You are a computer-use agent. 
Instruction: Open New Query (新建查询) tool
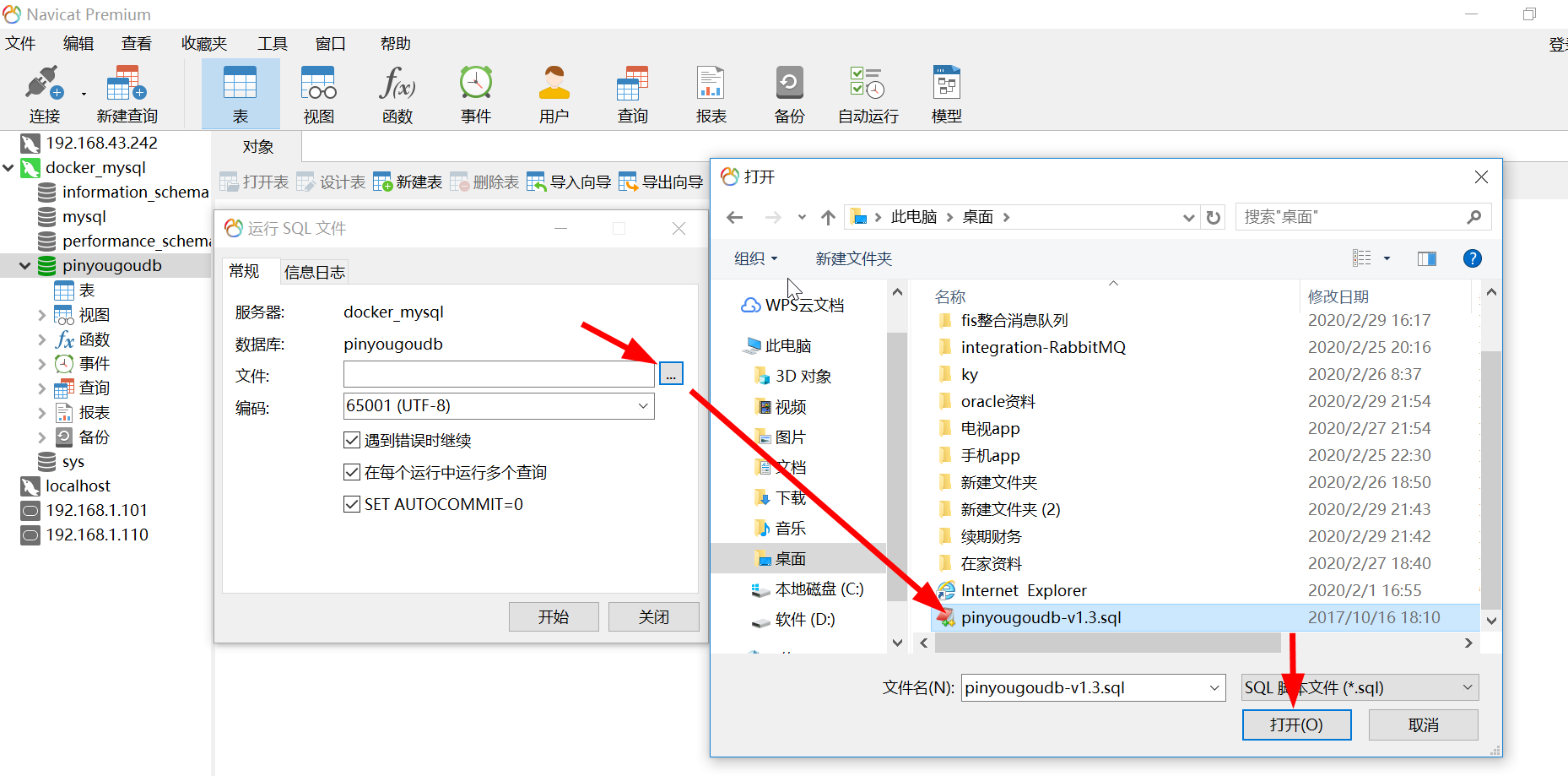(127, 94)
